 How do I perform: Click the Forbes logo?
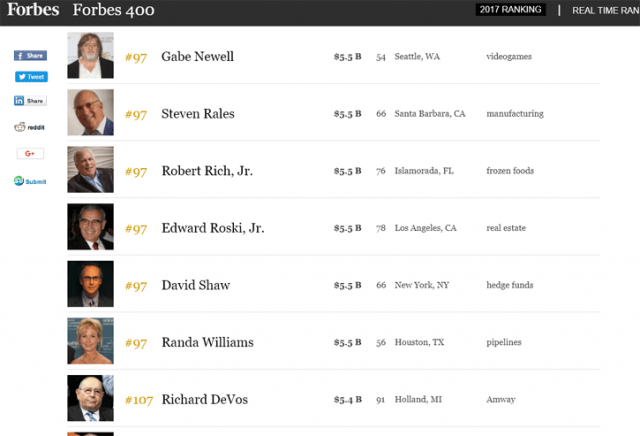32,11
